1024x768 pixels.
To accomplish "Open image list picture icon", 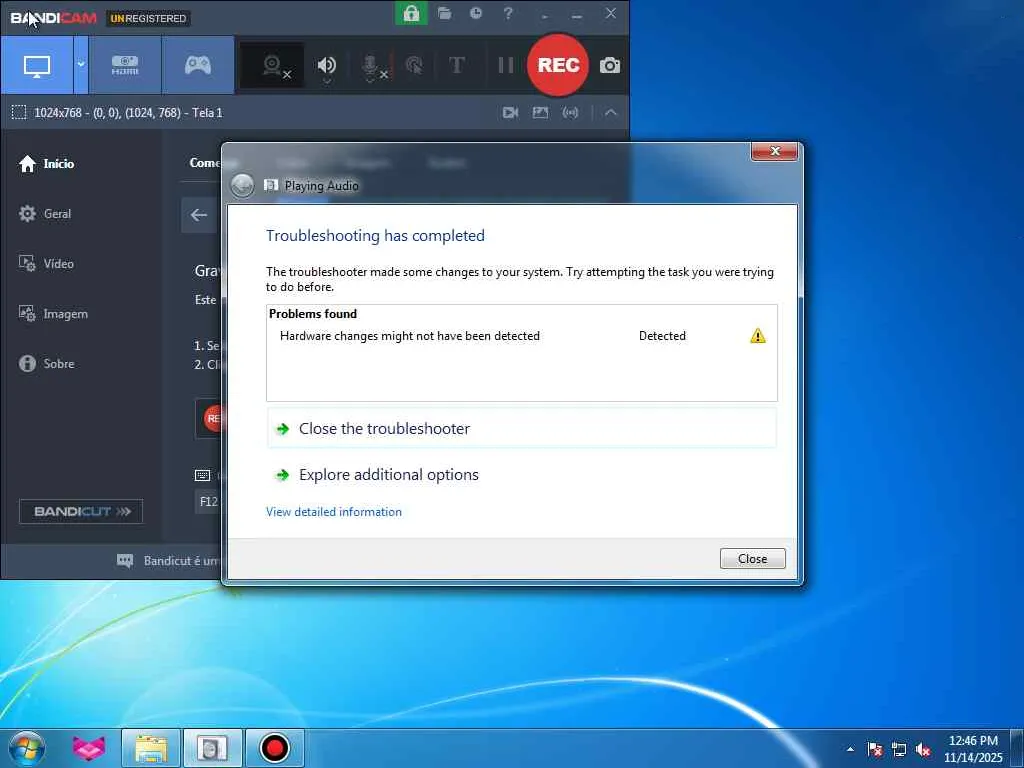I will tap(540, 112).
